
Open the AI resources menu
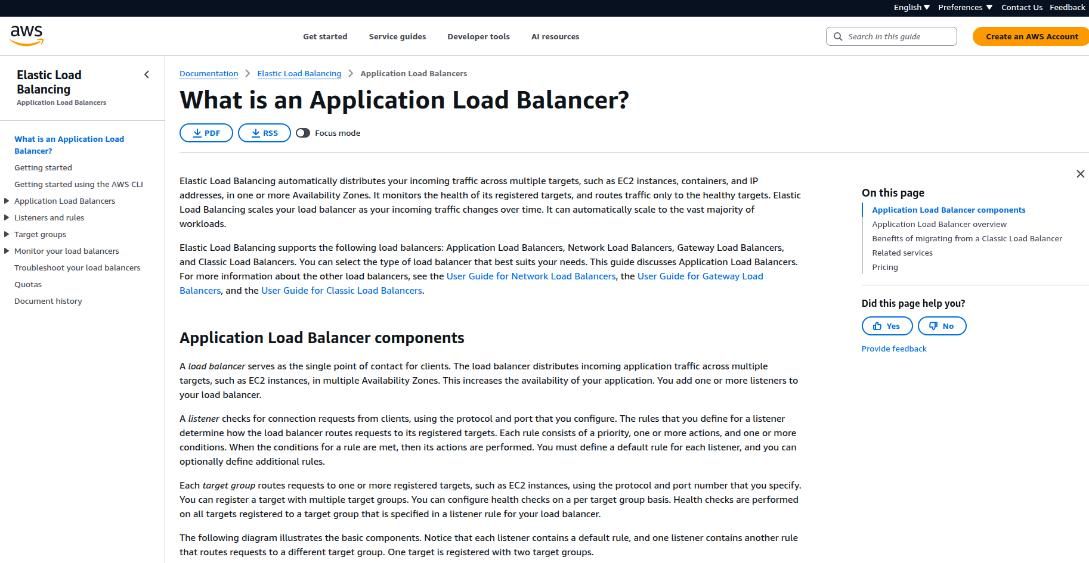tap(555, 37)
